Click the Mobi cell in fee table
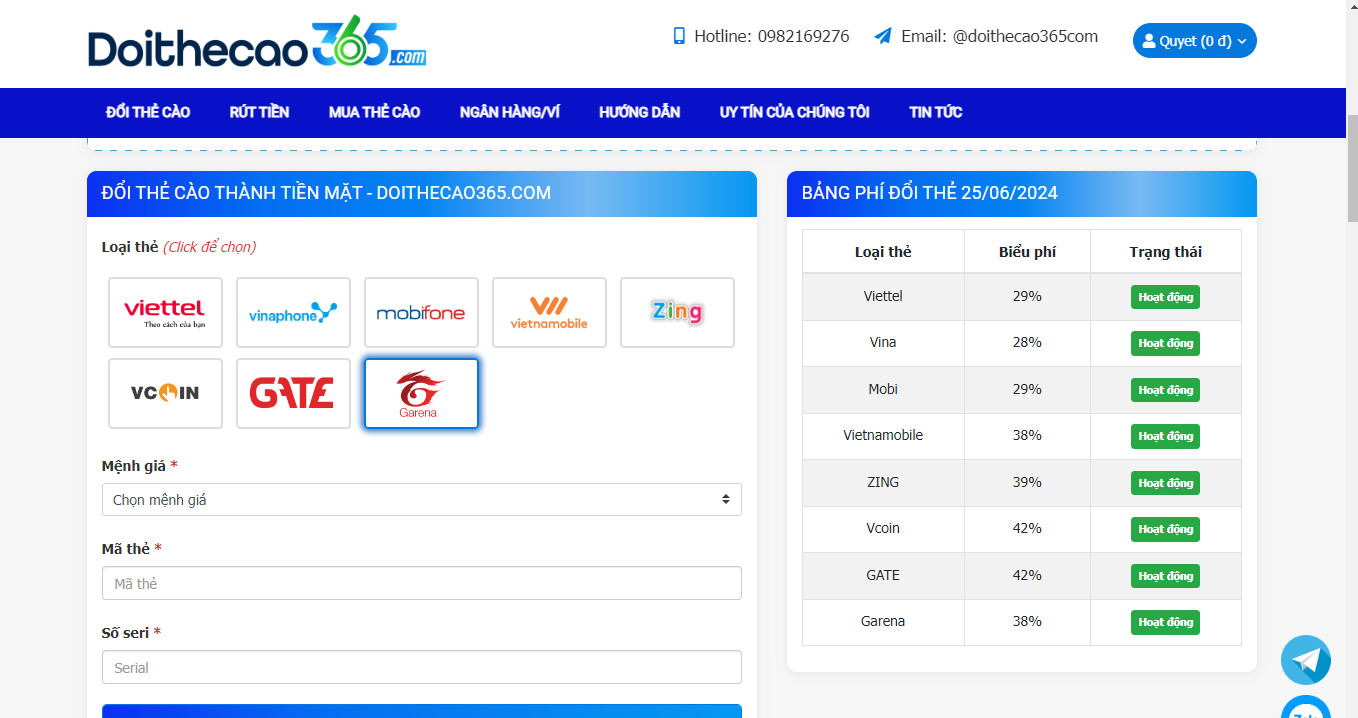 pos(883,389)
